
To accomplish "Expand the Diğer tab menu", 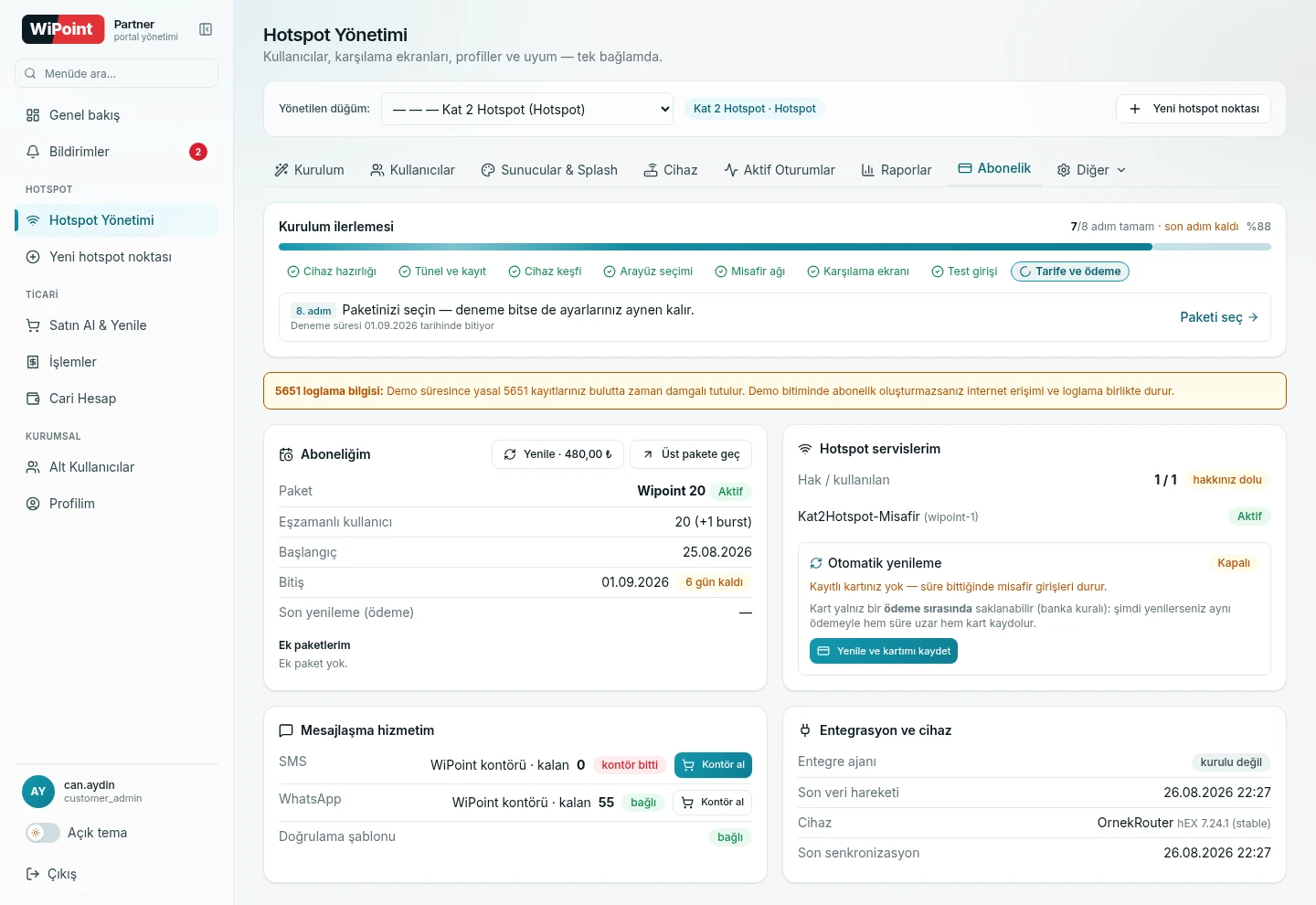I will click(1091, 170).
